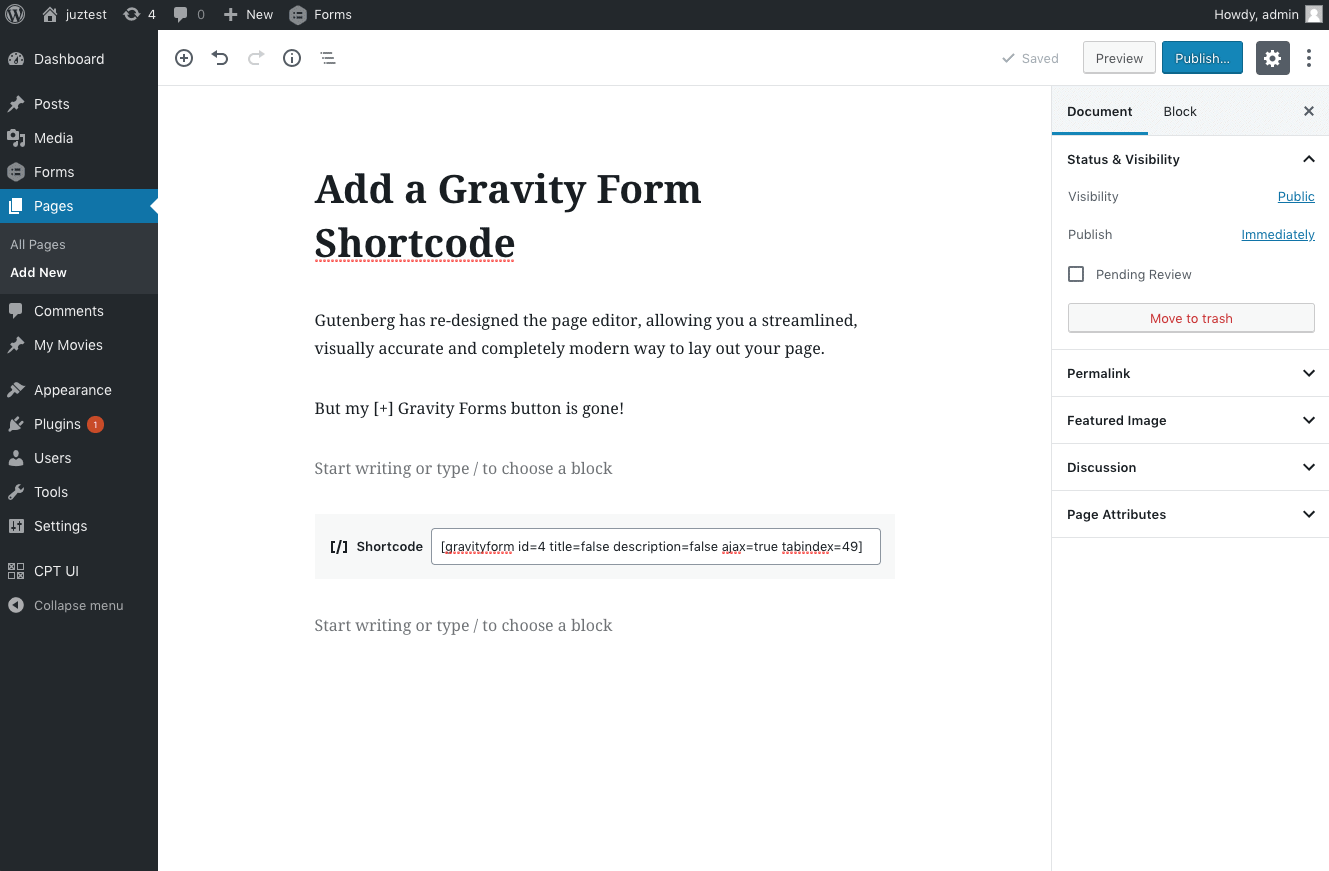
Task: Expand the Featured Image section
Action: (1190, 420)
